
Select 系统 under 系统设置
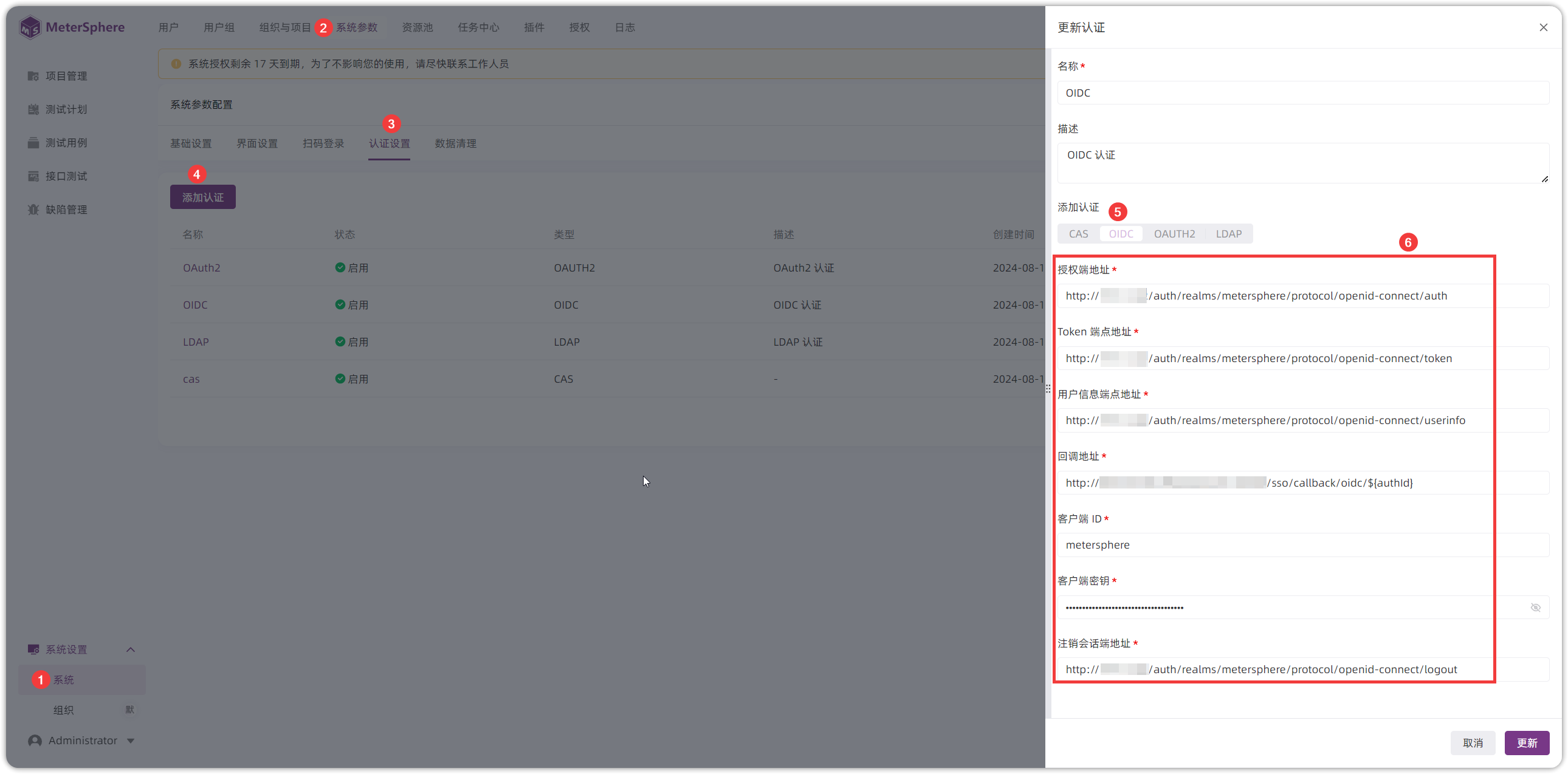81,680
